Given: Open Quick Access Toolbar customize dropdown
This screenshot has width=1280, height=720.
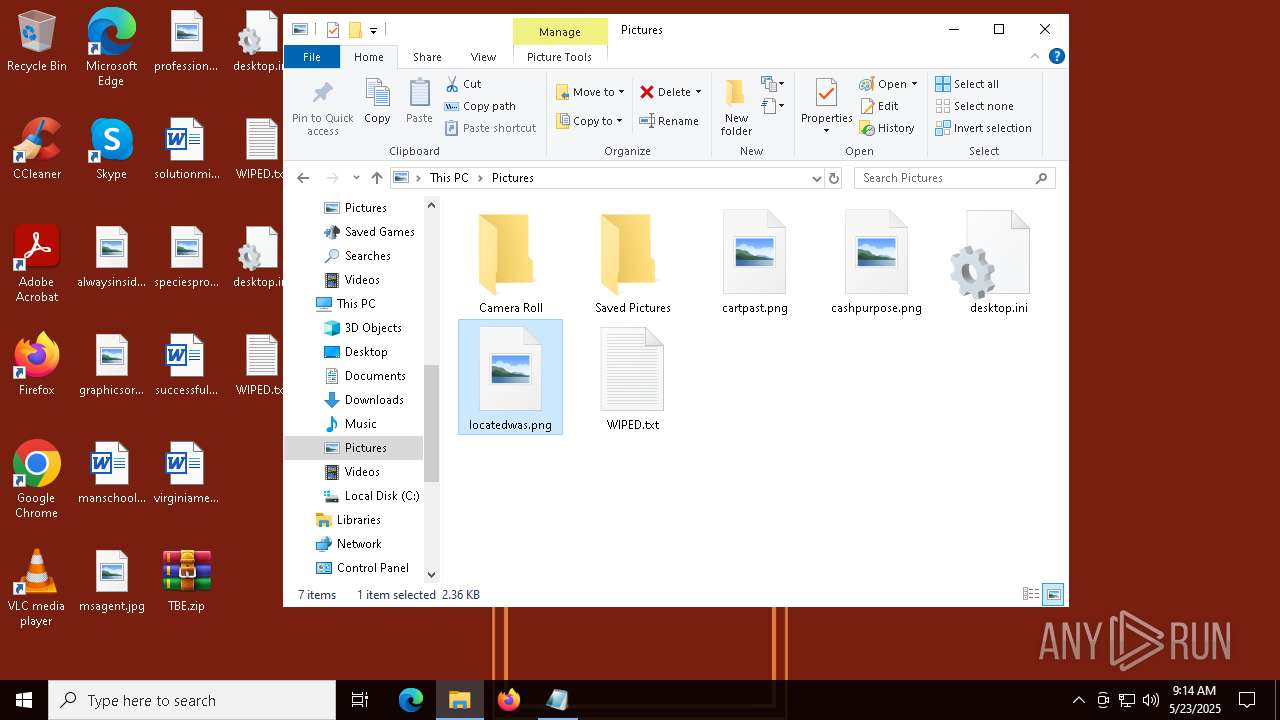Looking at the screenshot, I should point(373,30).
